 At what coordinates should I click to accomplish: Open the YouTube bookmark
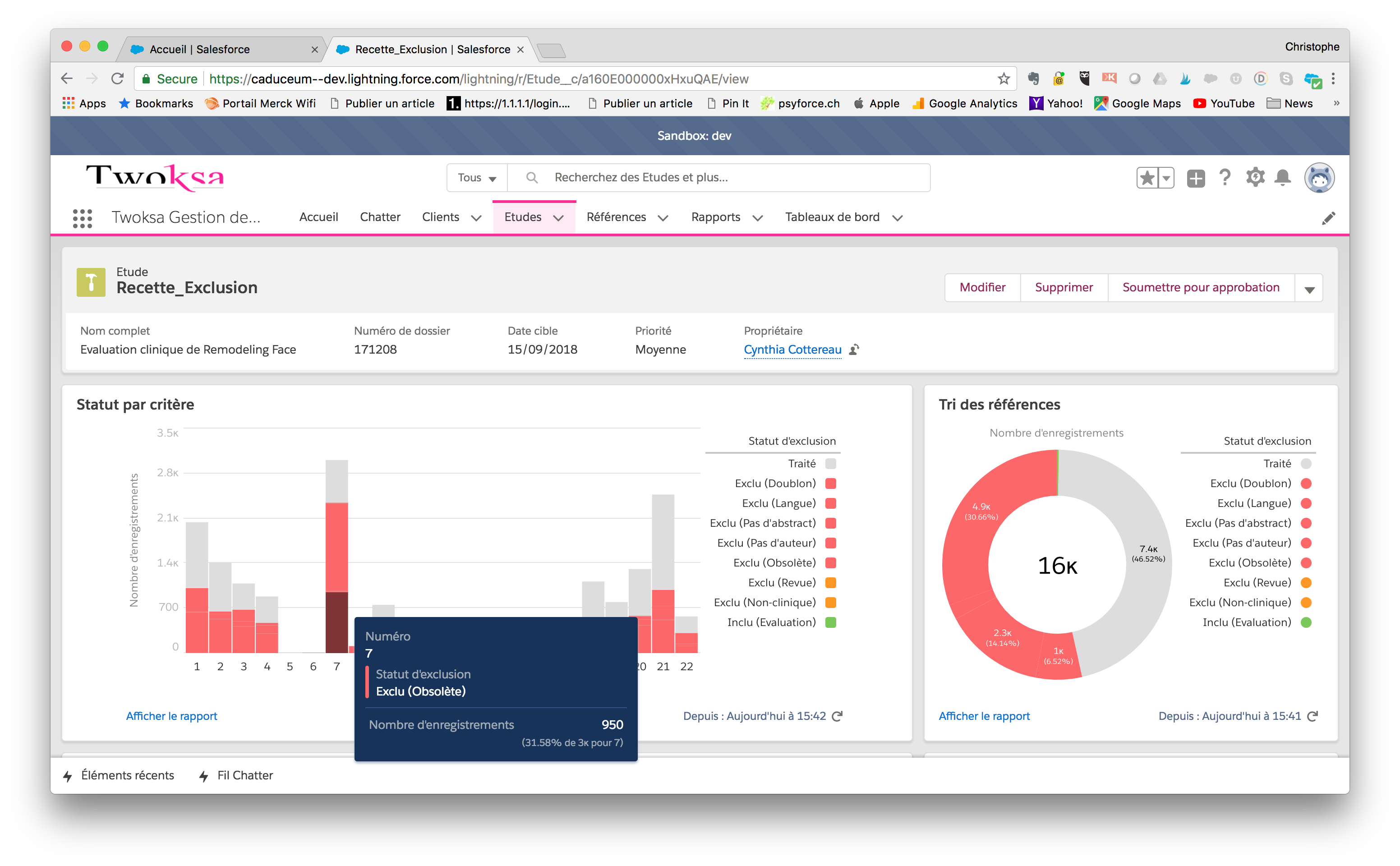[1224, 103]
